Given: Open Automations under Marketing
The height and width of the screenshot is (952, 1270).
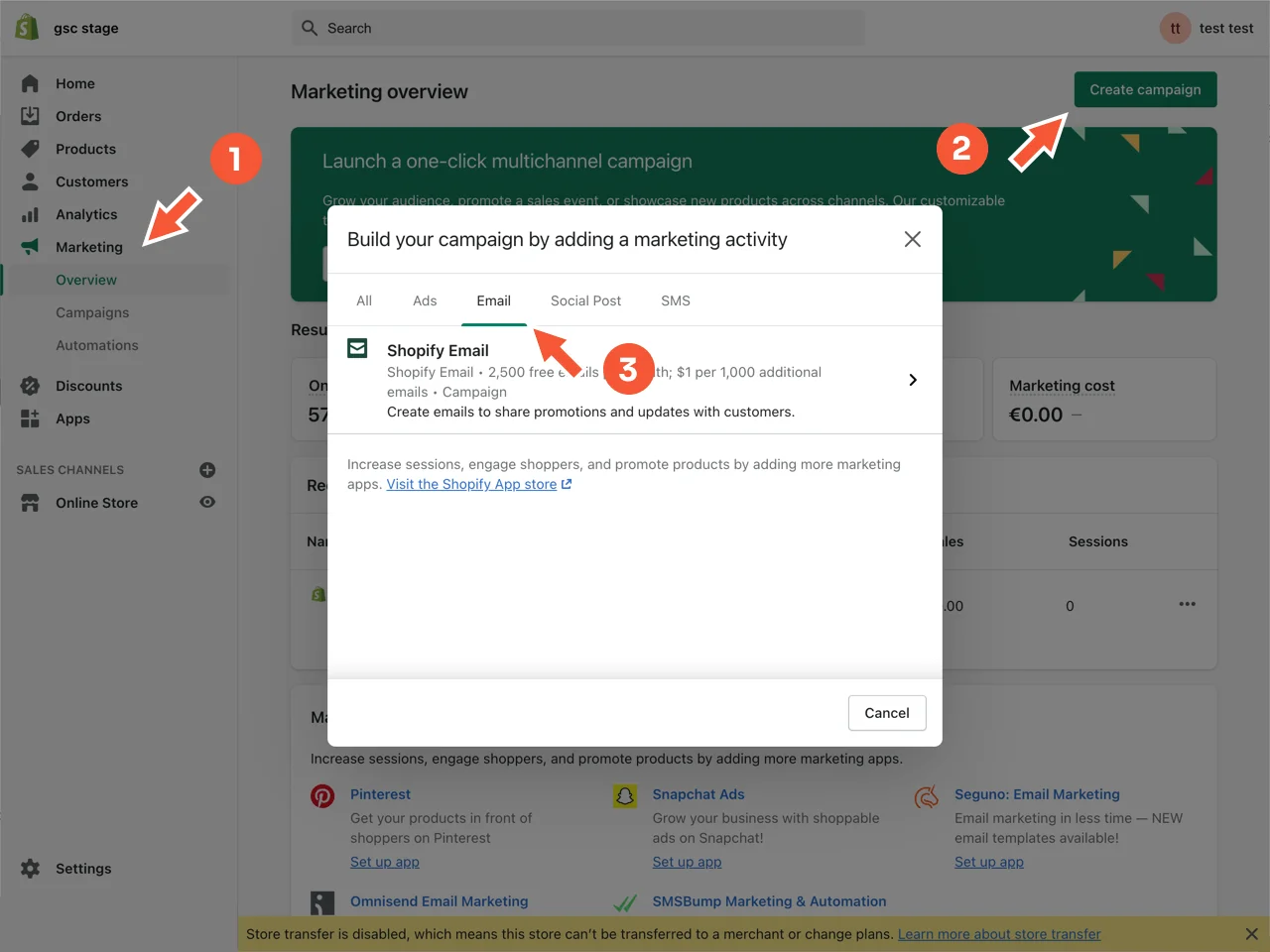Looking at the screenshot, I should click(x=97, y=345).
